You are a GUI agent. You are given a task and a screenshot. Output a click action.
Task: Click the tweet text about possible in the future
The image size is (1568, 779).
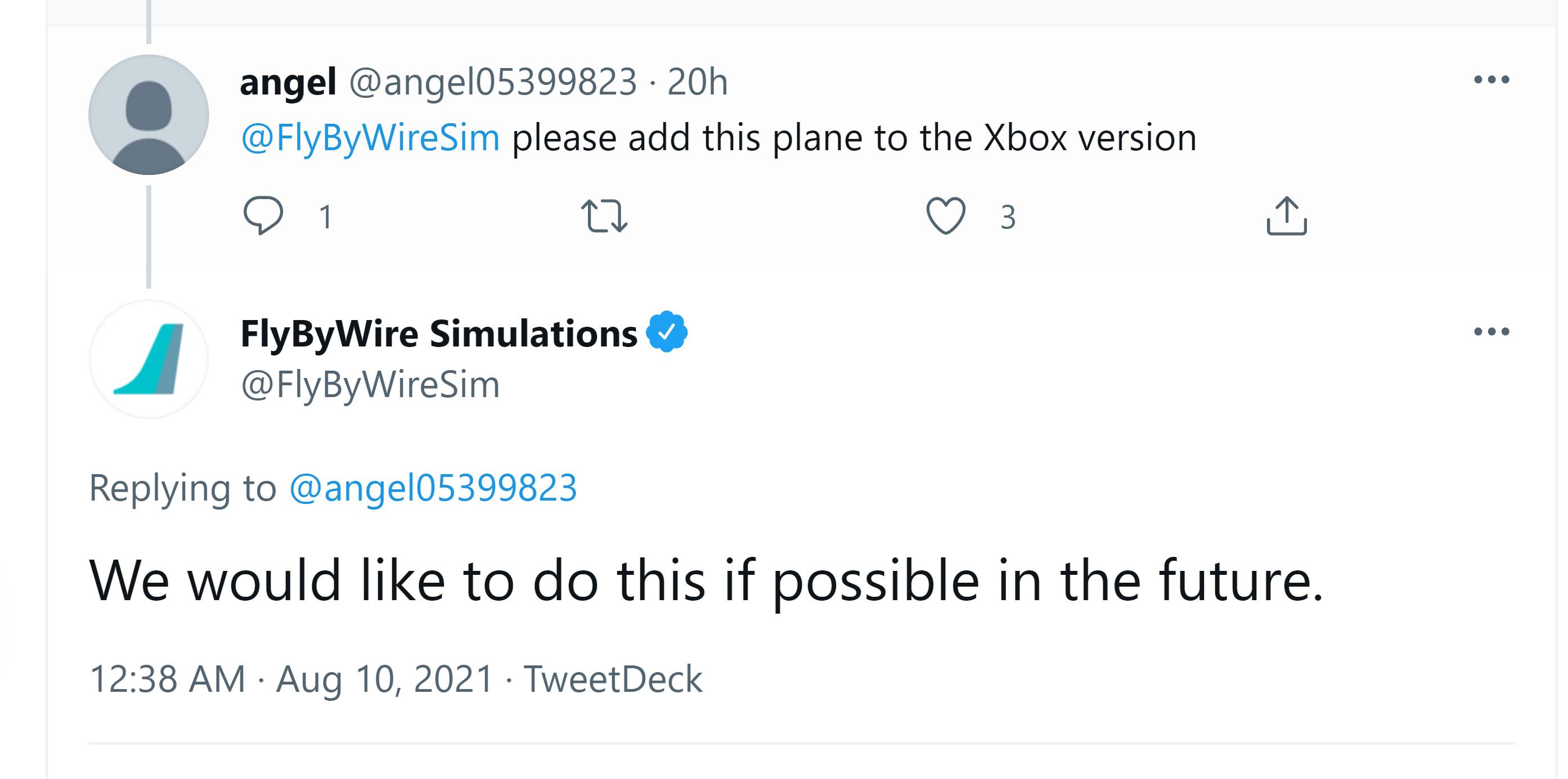coord(706,582)
